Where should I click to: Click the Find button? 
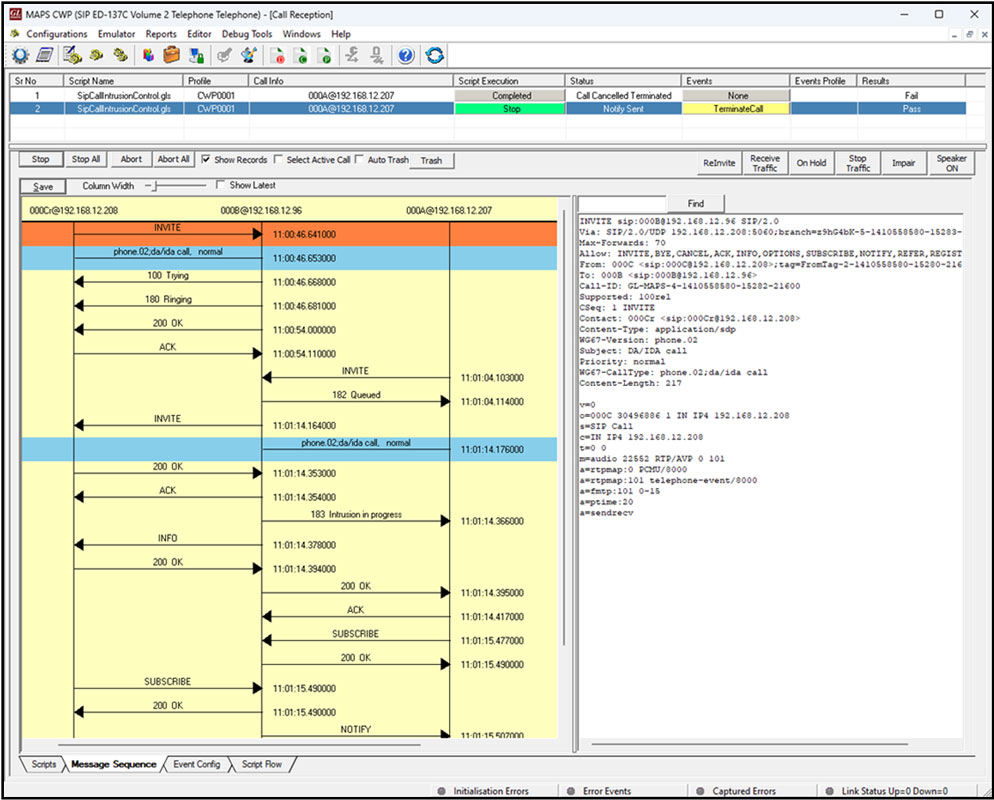(695, 203)
